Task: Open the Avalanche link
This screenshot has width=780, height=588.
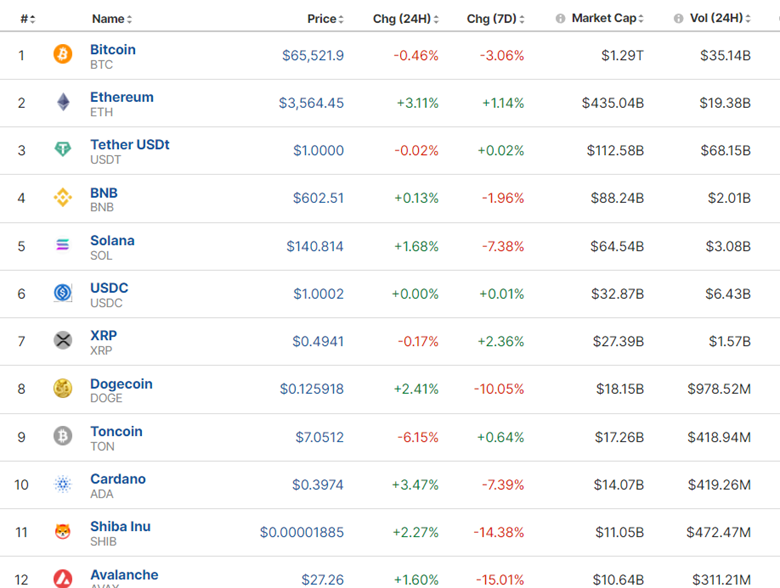Action: point(124,575)
